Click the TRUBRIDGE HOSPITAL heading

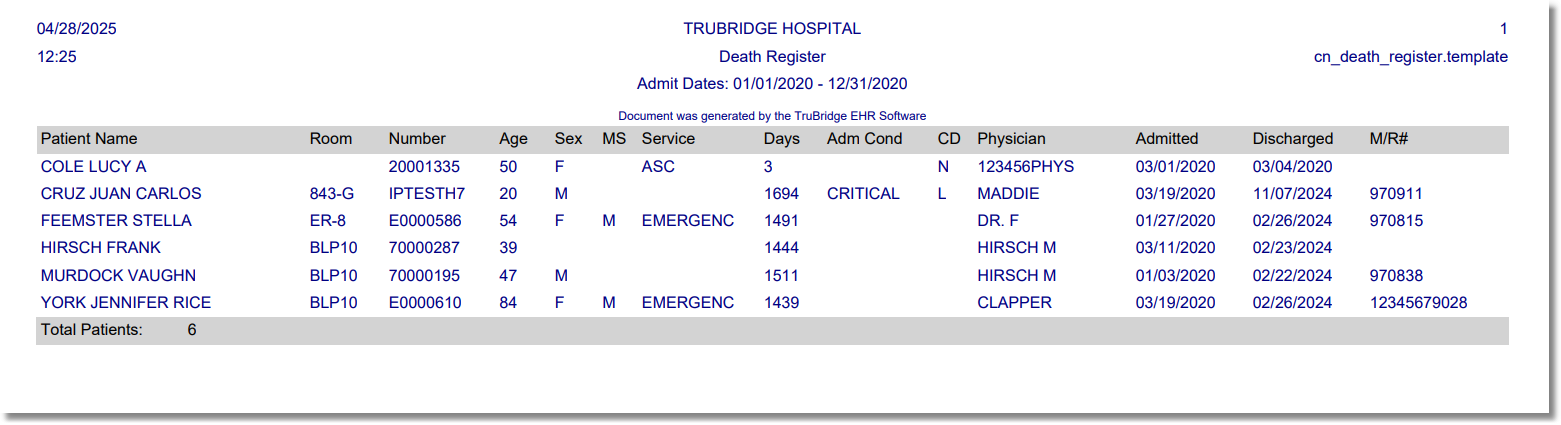click(x=772, y=29)
